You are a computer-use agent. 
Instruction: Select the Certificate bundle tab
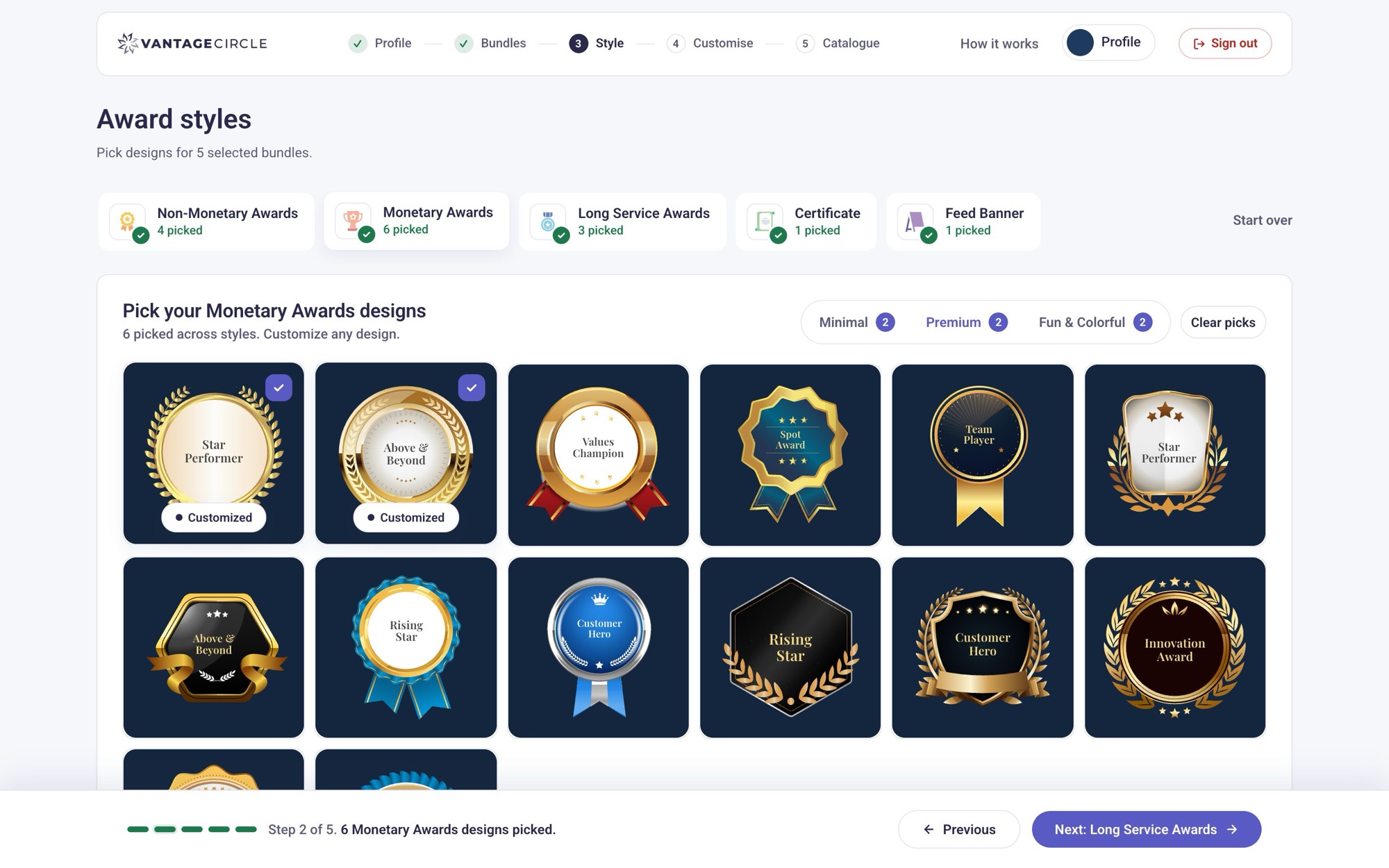[x=806, y=222]
